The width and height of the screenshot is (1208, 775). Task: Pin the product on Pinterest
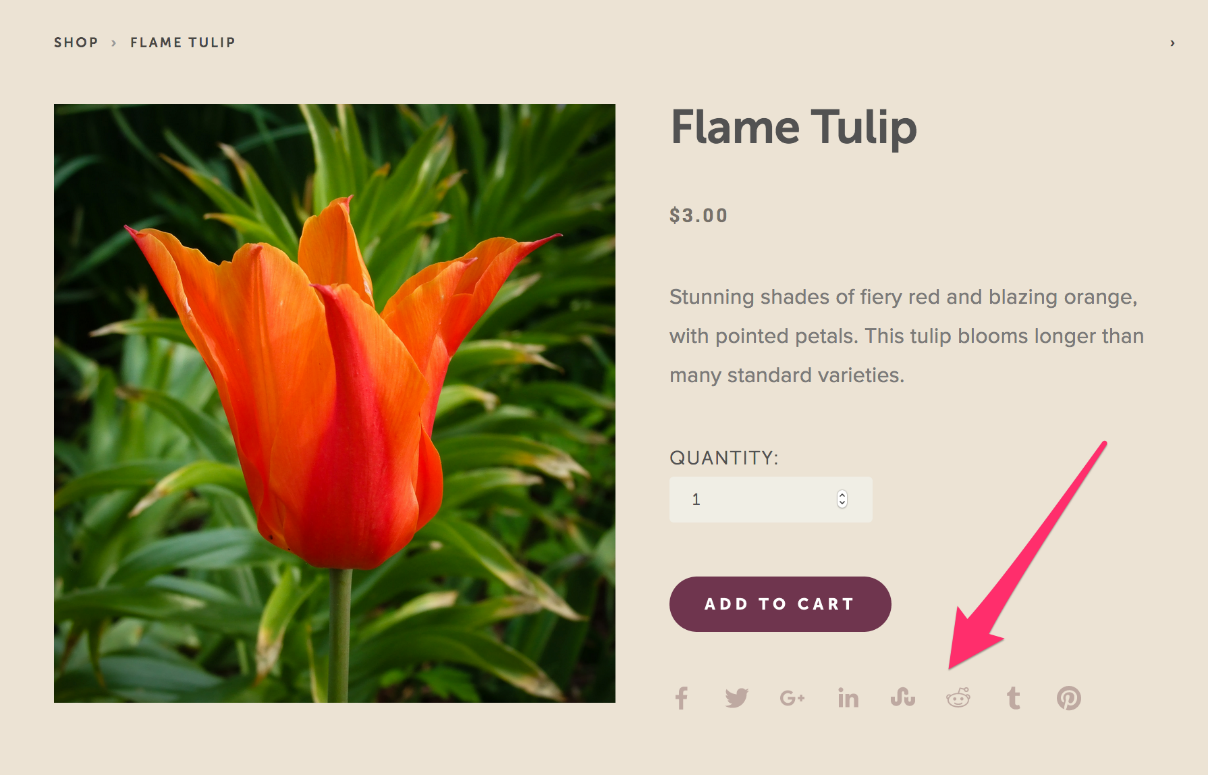(x=1069, y=698)
